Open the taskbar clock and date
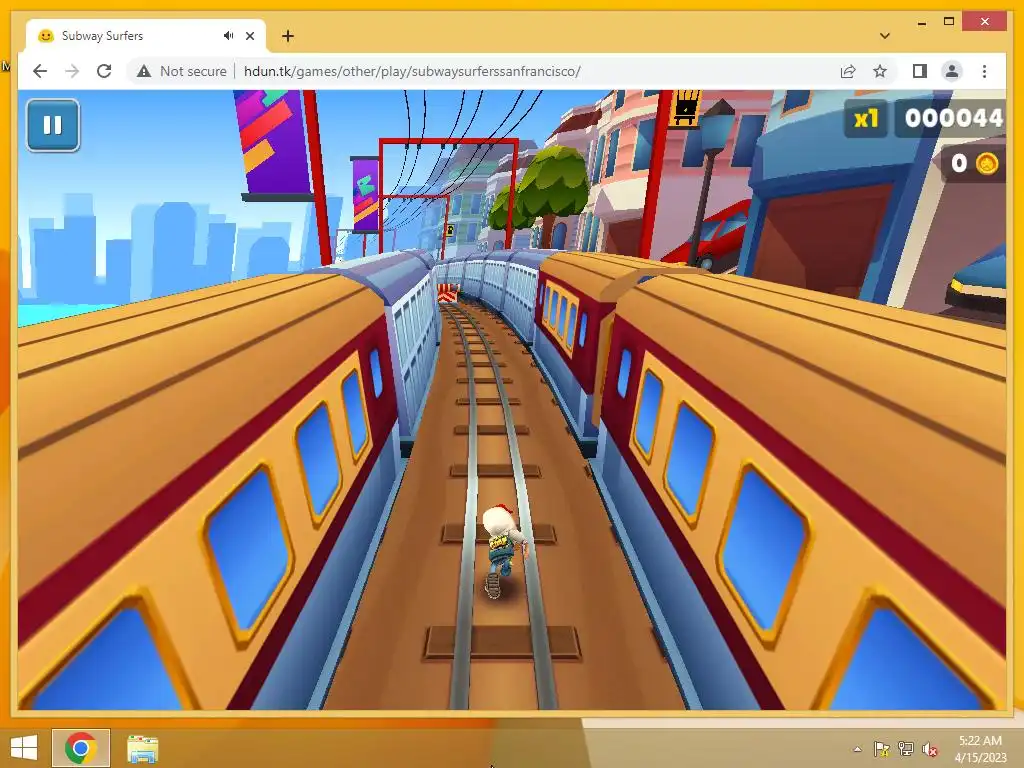 click(x=980, y=749)
